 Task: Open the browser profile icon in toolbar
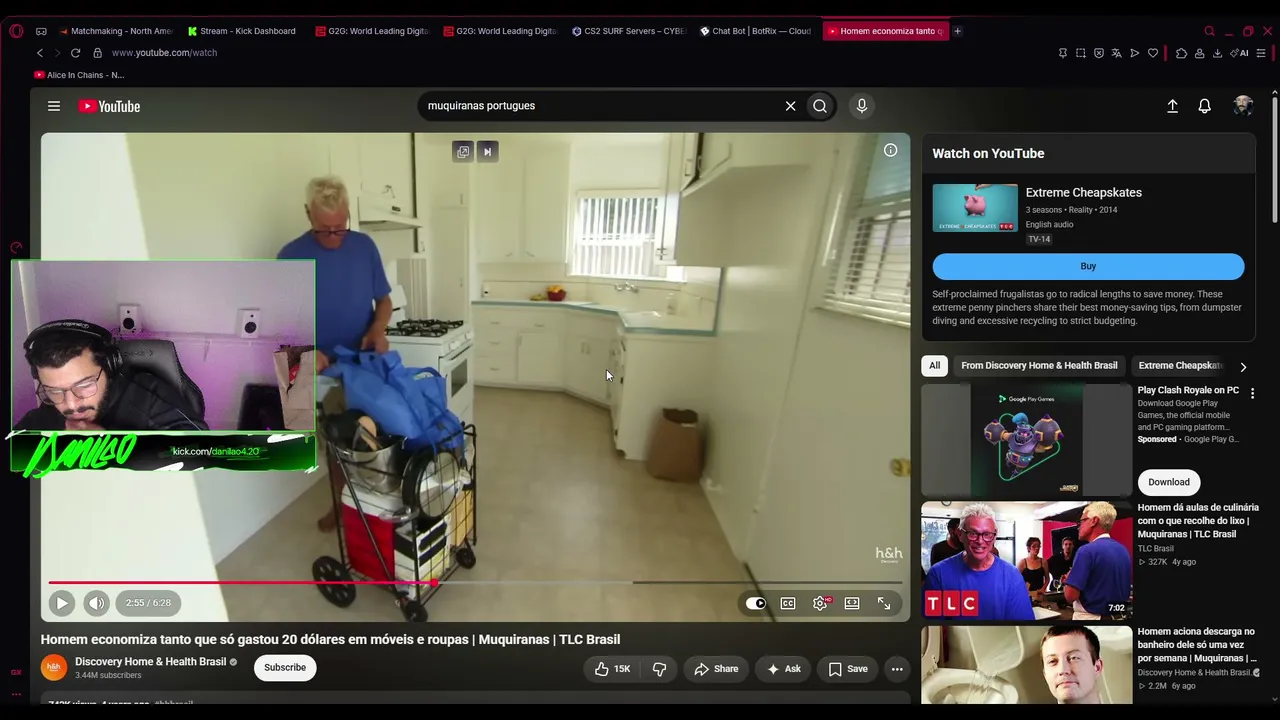1199,53
